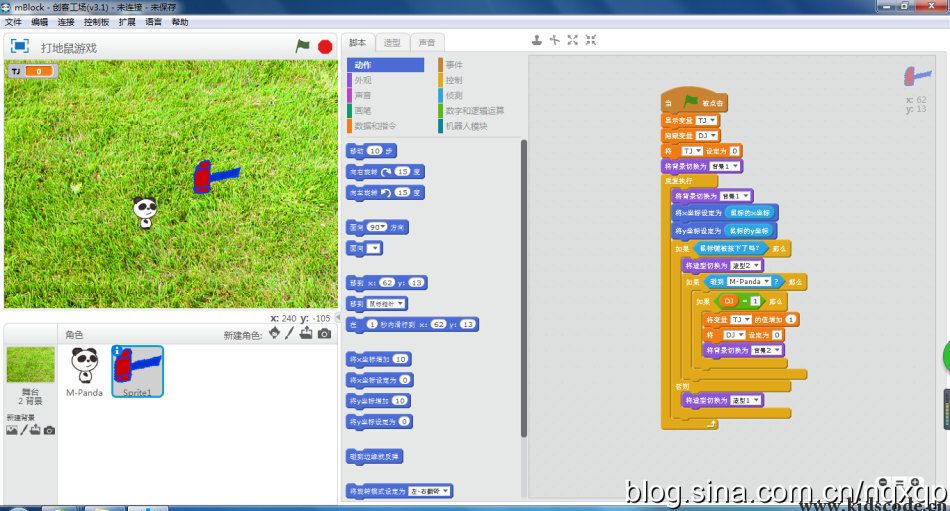This screenshot has width=950, height=511.
Task: Open the 连接 menu
Action: [x=65, y=22]
